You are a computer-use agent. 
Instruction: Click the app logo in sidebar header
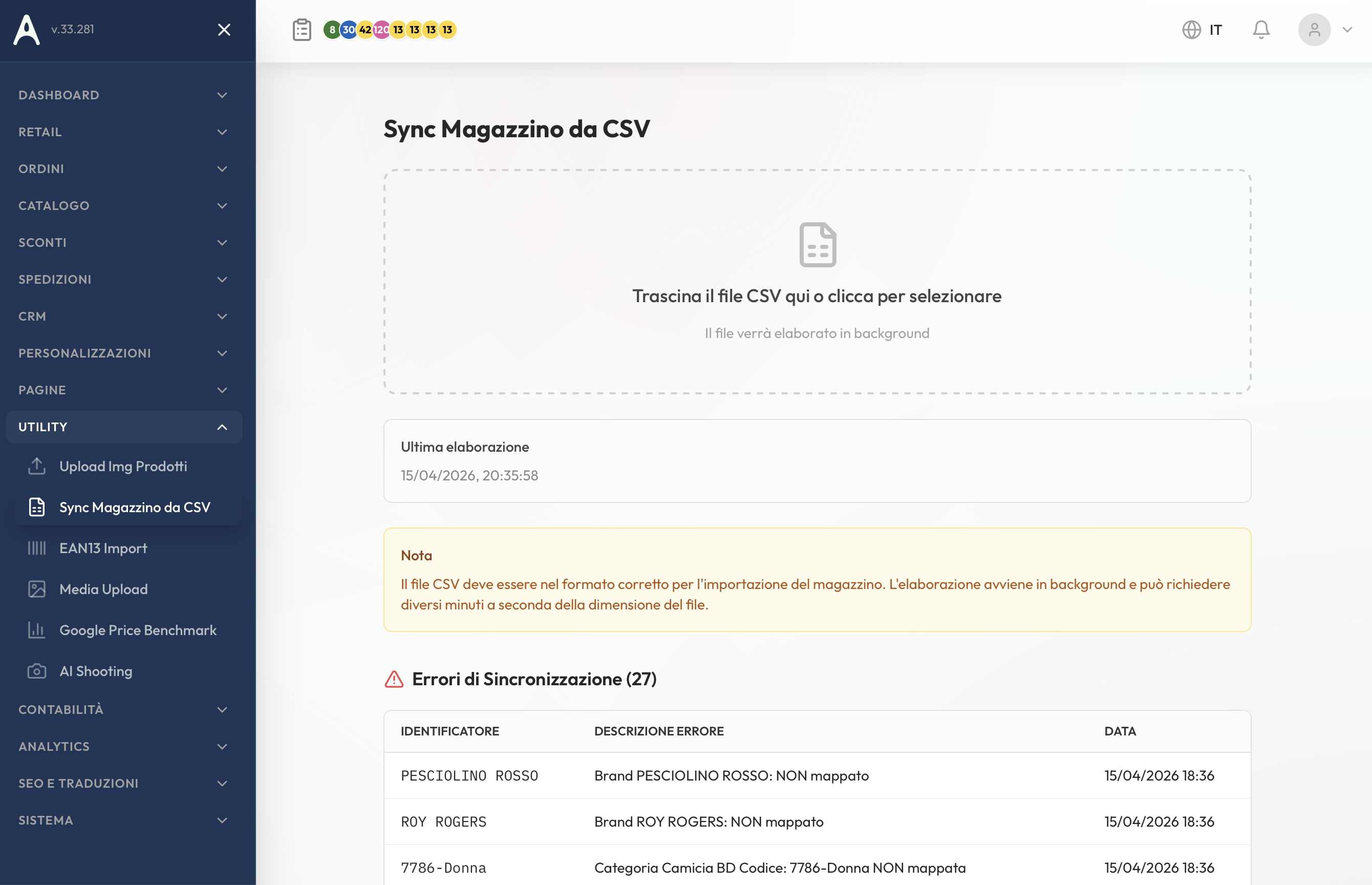(27, 29)
